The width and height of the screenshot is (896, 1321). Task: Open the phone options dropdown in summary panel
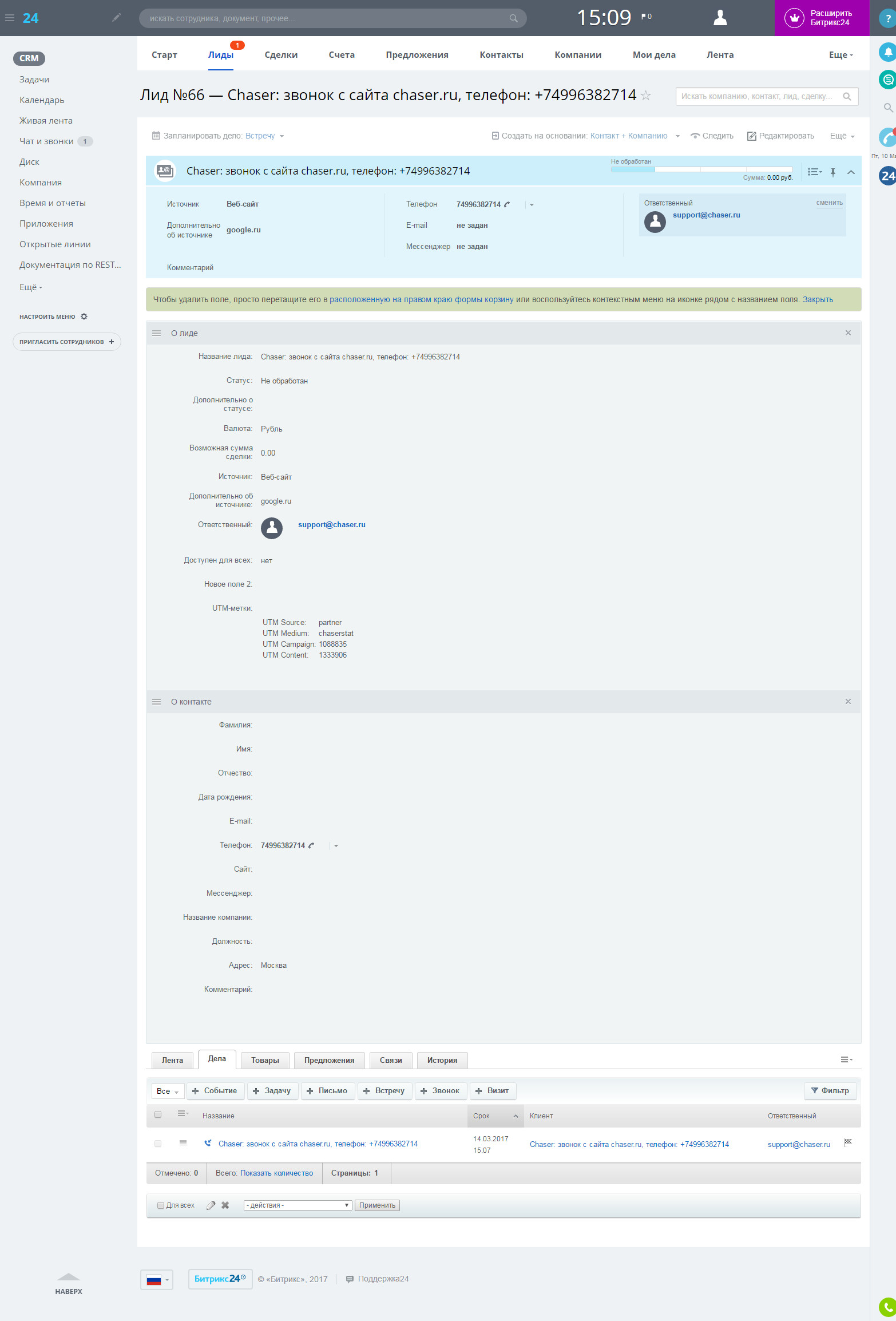(532, 204)
